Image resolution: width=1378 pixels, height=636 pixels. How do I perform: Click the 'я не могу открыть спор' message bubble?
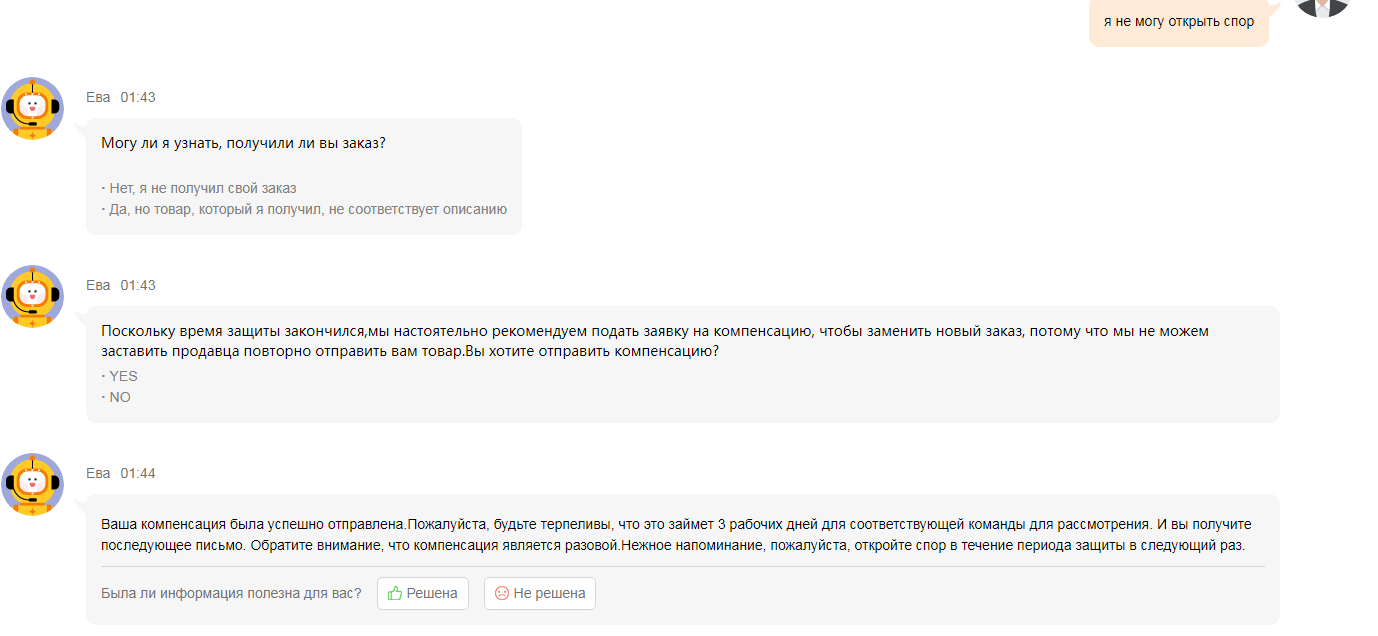[1178, 21]
